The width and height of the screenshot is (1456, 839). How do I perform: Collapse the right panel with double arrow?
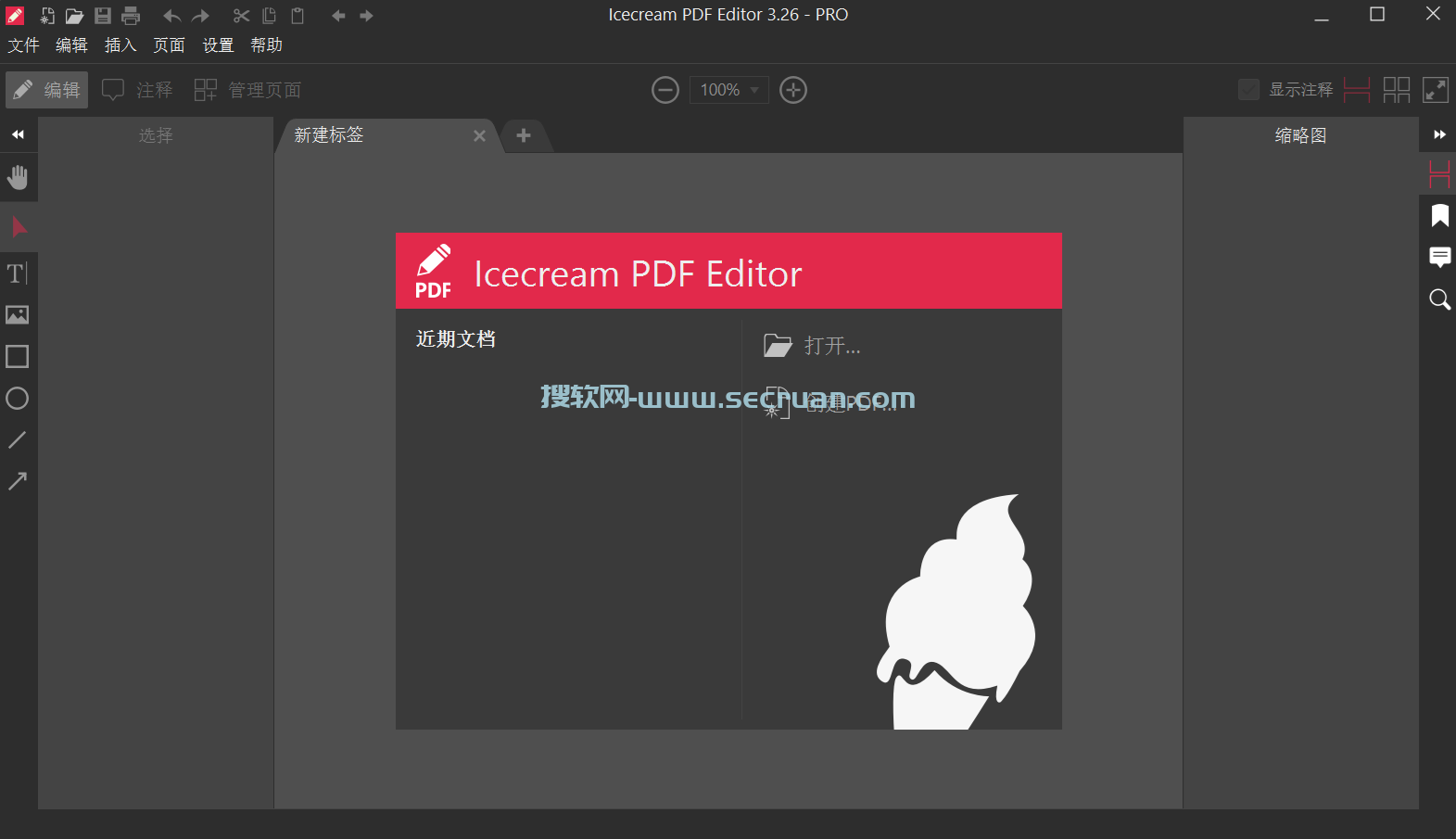[x=1439, y=134]
